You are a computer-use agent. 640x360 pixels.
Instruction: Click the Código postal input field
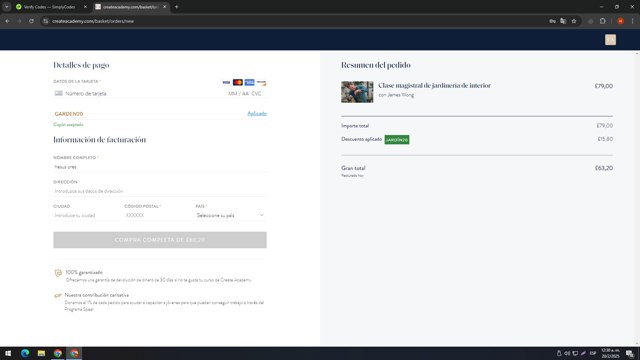pyautogui.click(x=158, y=215)
